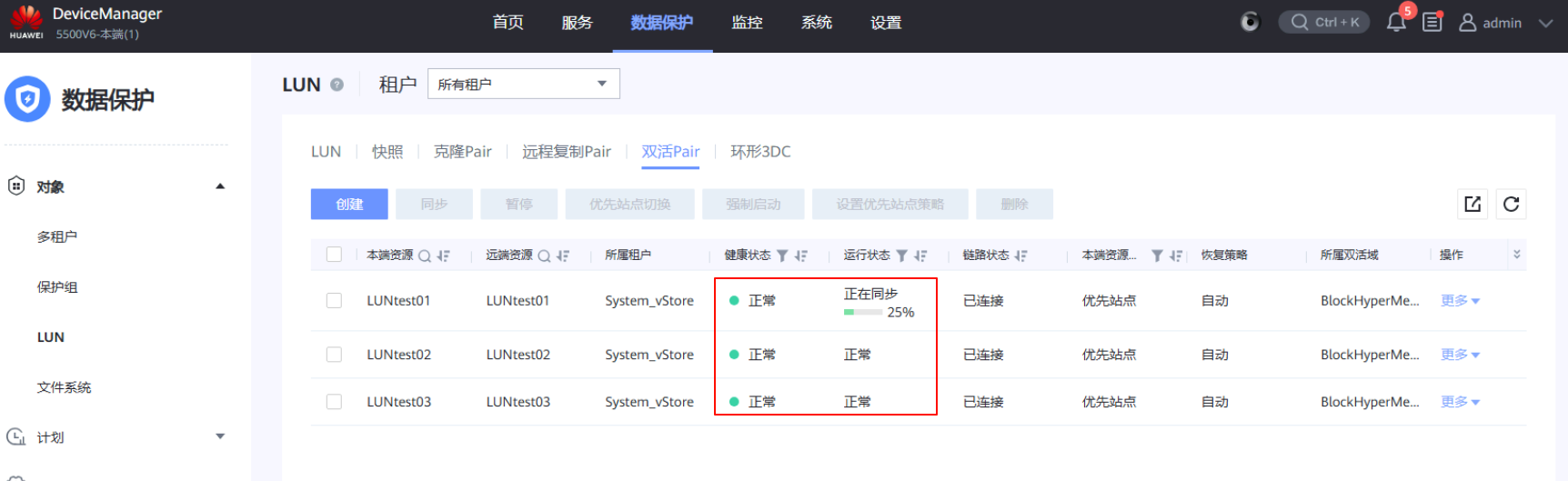Open the 所有租户 tenant dropdown
The width and height of the screenshot is (1568, 481).
[x=523, y=84]
